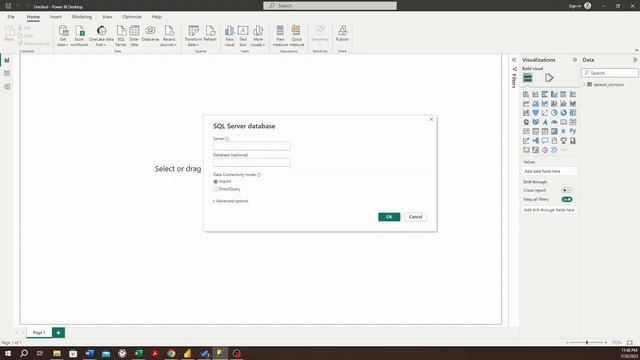Select the DirectQuery radio button
The image size is (640, 360).
pyautogui.click(x=216, y=189)
